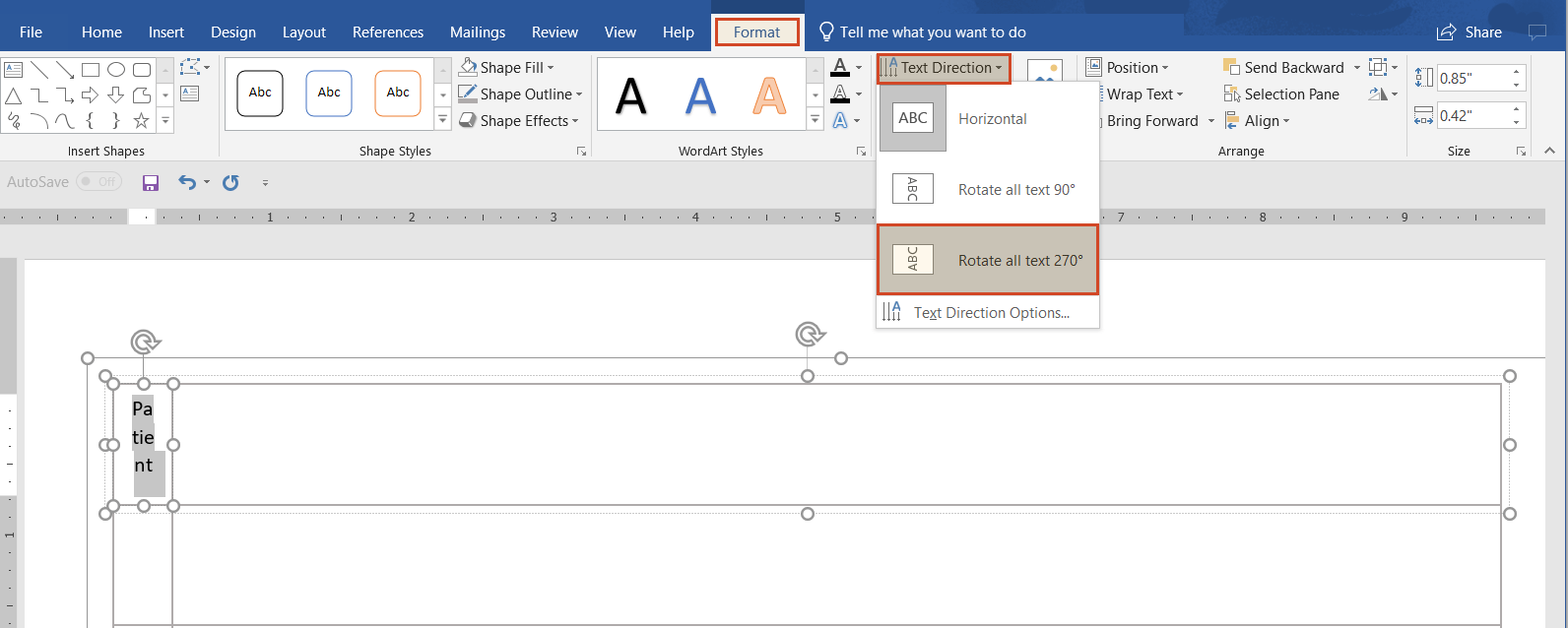Select the star shape in Insert Shapes
The width and height of the screenshot is (1568, 628).
[x=142, y=121]
